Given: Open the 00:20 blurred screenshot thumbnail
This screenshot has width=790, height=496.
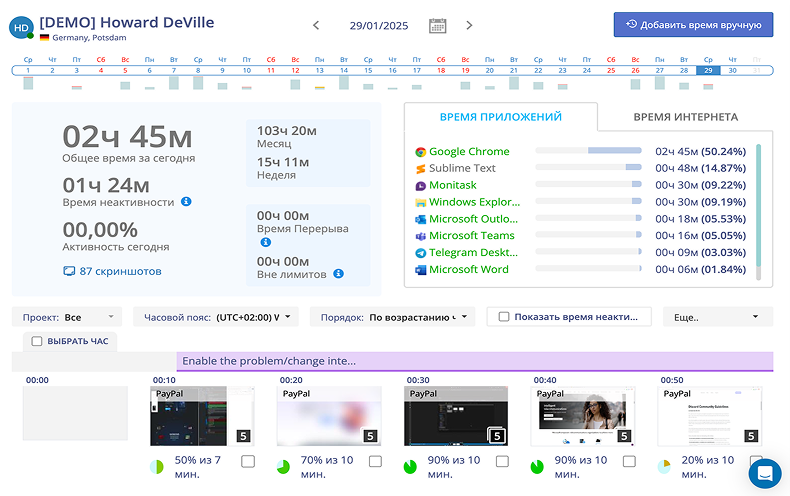Looking at the screenshot, I should click(329, 416).
